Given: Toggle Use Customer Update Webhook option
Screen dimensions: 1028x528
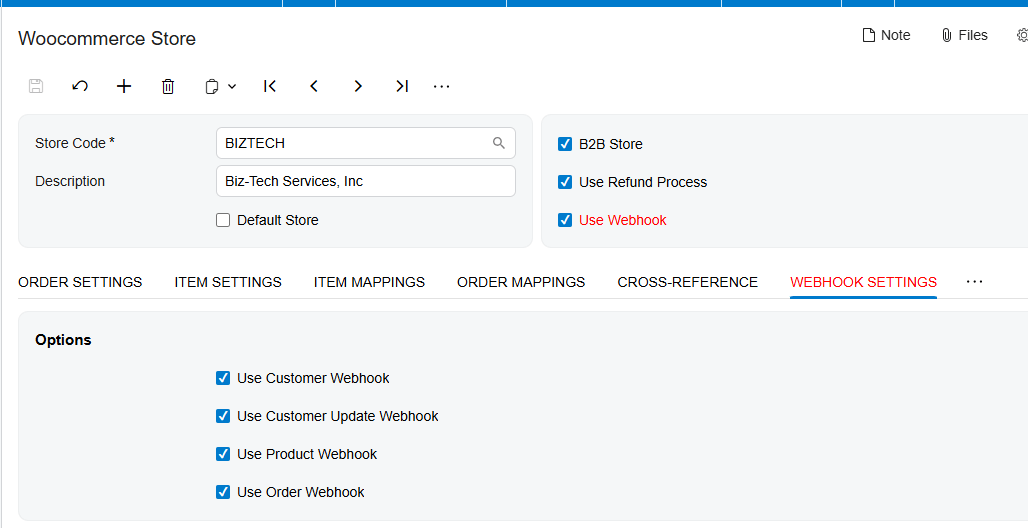Looking at the screenshot, I should point(223,416).
